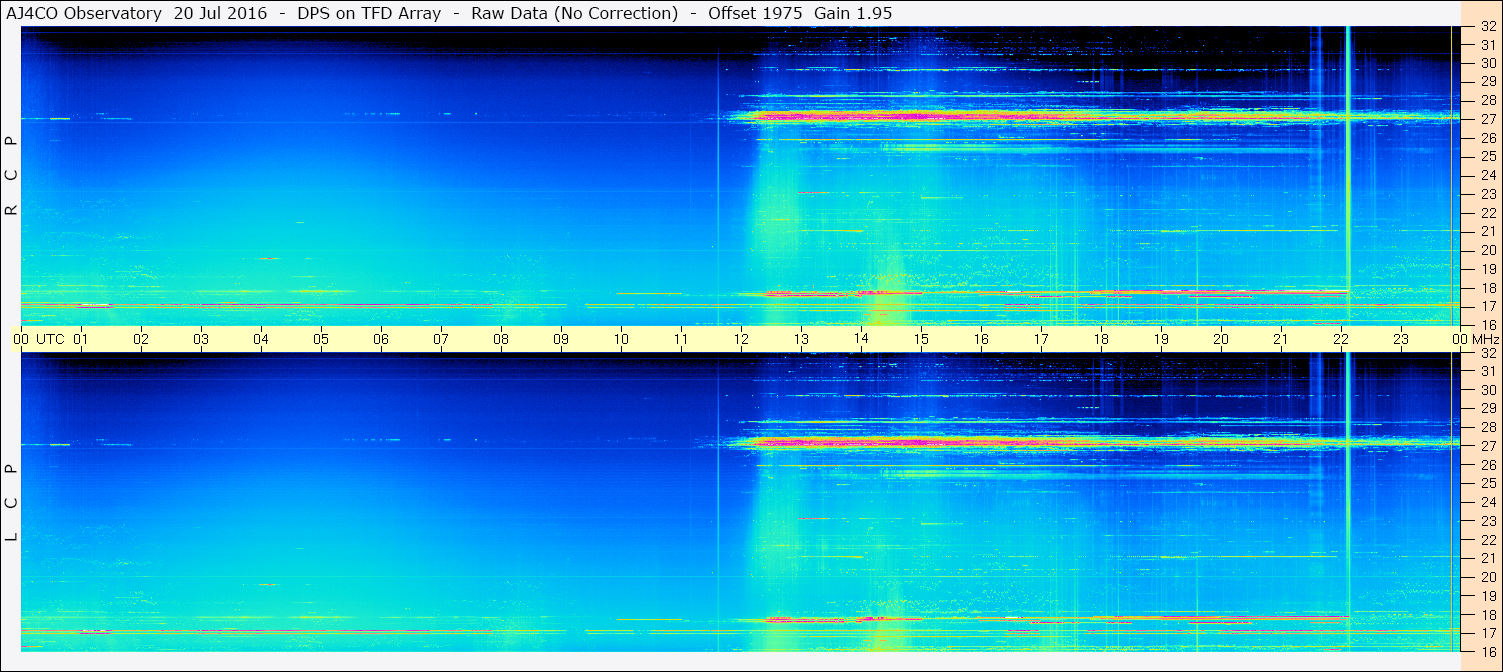
Task: Click the 24 MHz tick of the LCP scale
Action: [x=1487, y=502]
